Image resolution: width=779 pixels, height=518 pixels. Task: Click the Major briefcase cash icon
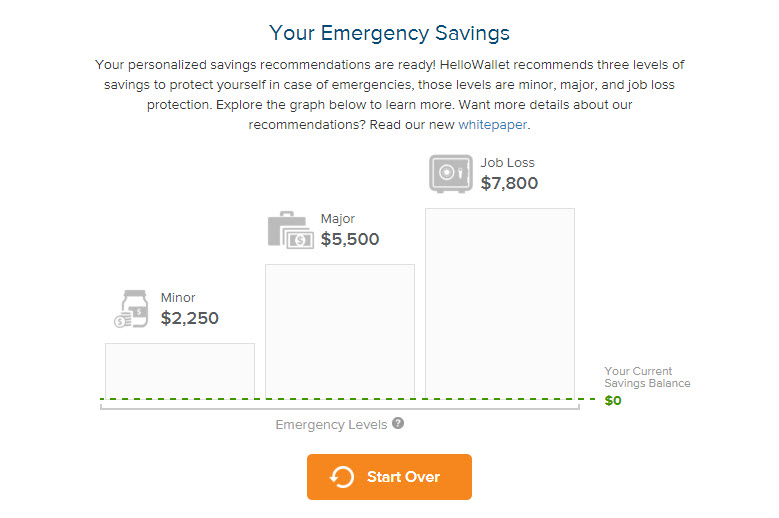point(290,230)
